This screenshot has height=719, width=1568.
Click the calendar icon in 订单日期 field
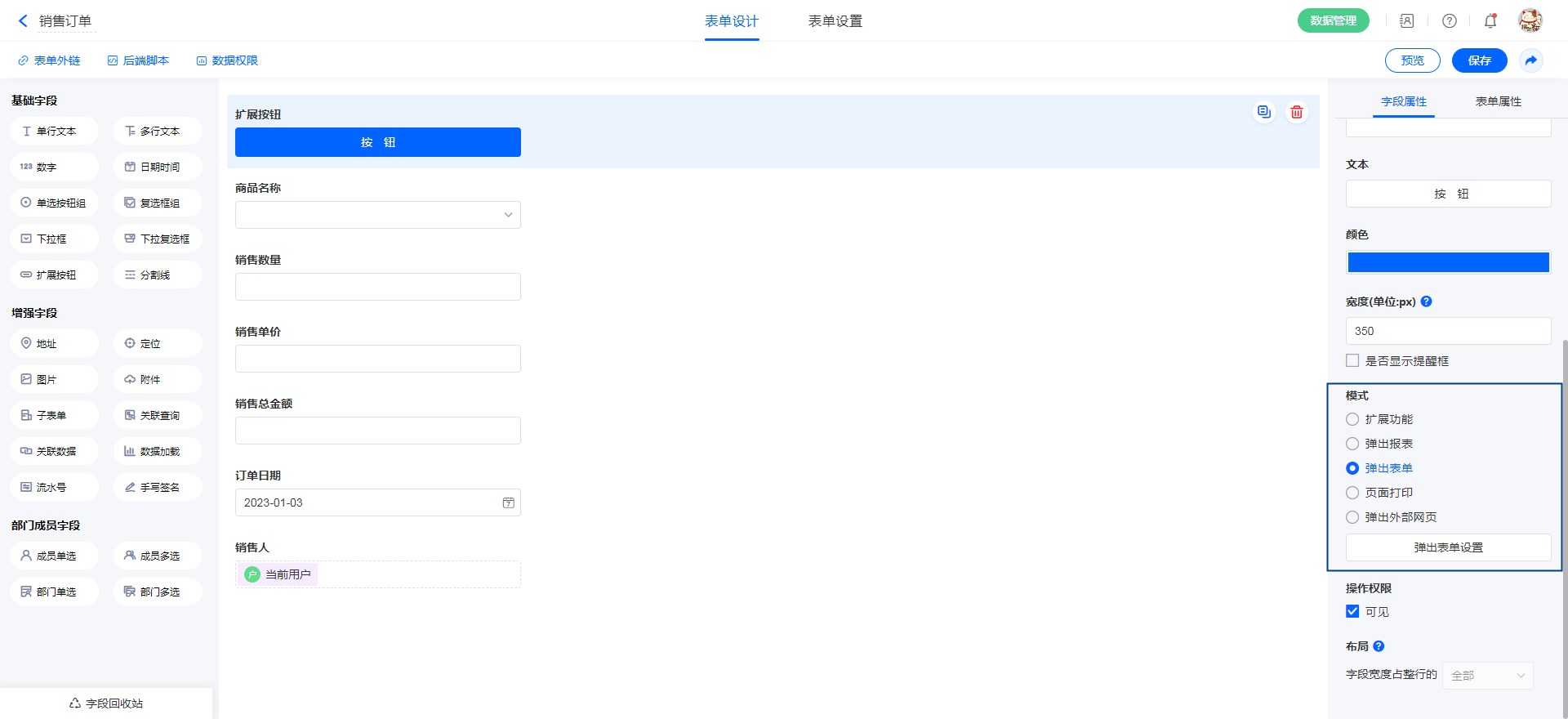coord(508,502)
